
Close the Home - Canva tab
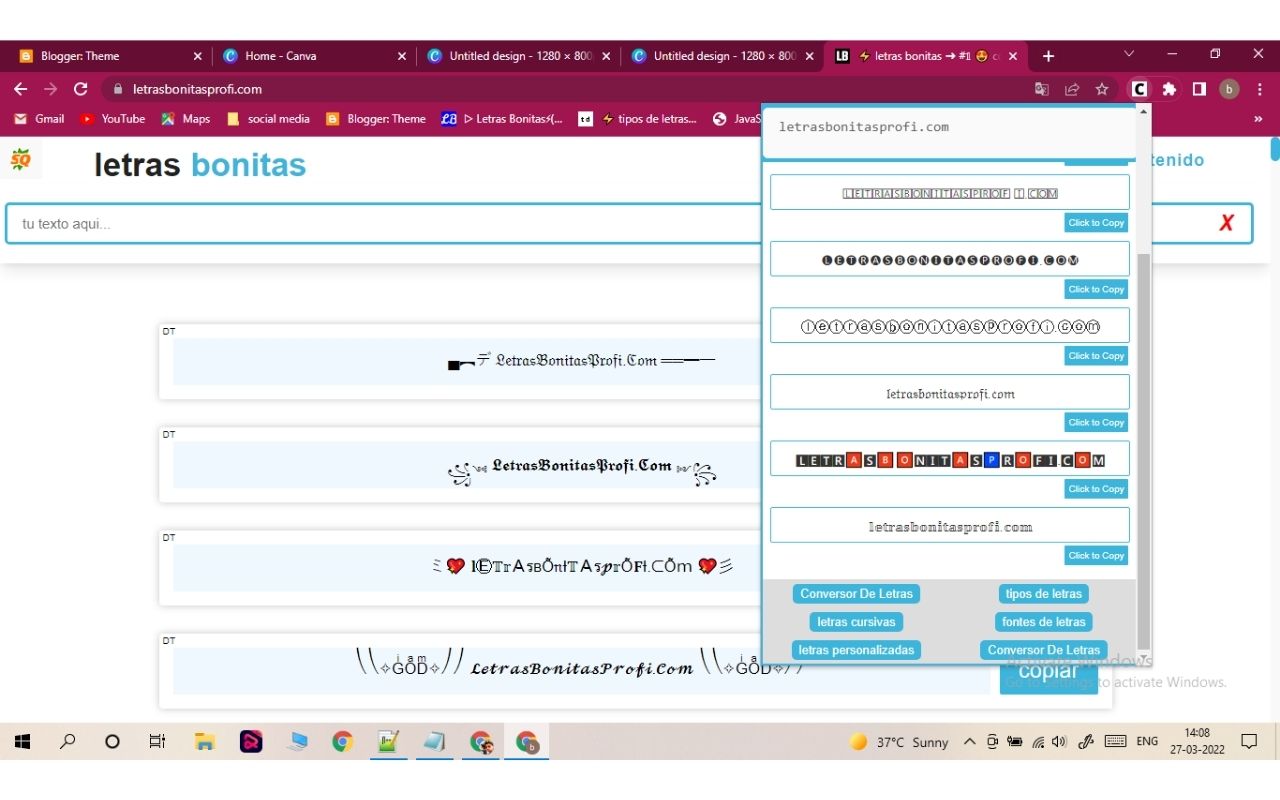pos(402,56)
